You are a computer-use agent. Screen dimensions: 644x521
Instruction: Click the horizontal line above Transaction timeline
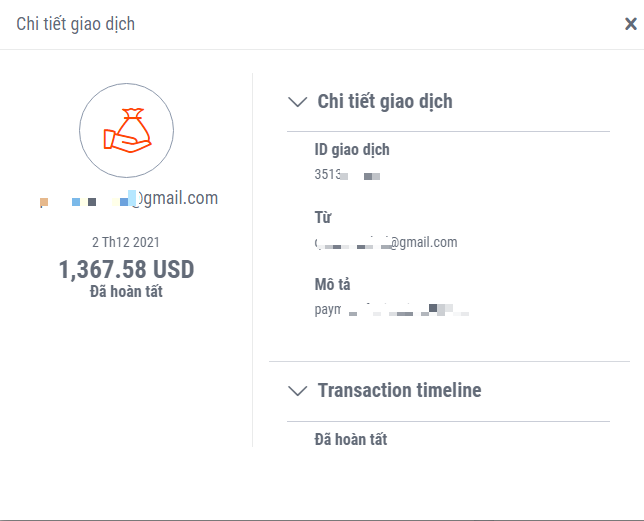tap(456, 361)
